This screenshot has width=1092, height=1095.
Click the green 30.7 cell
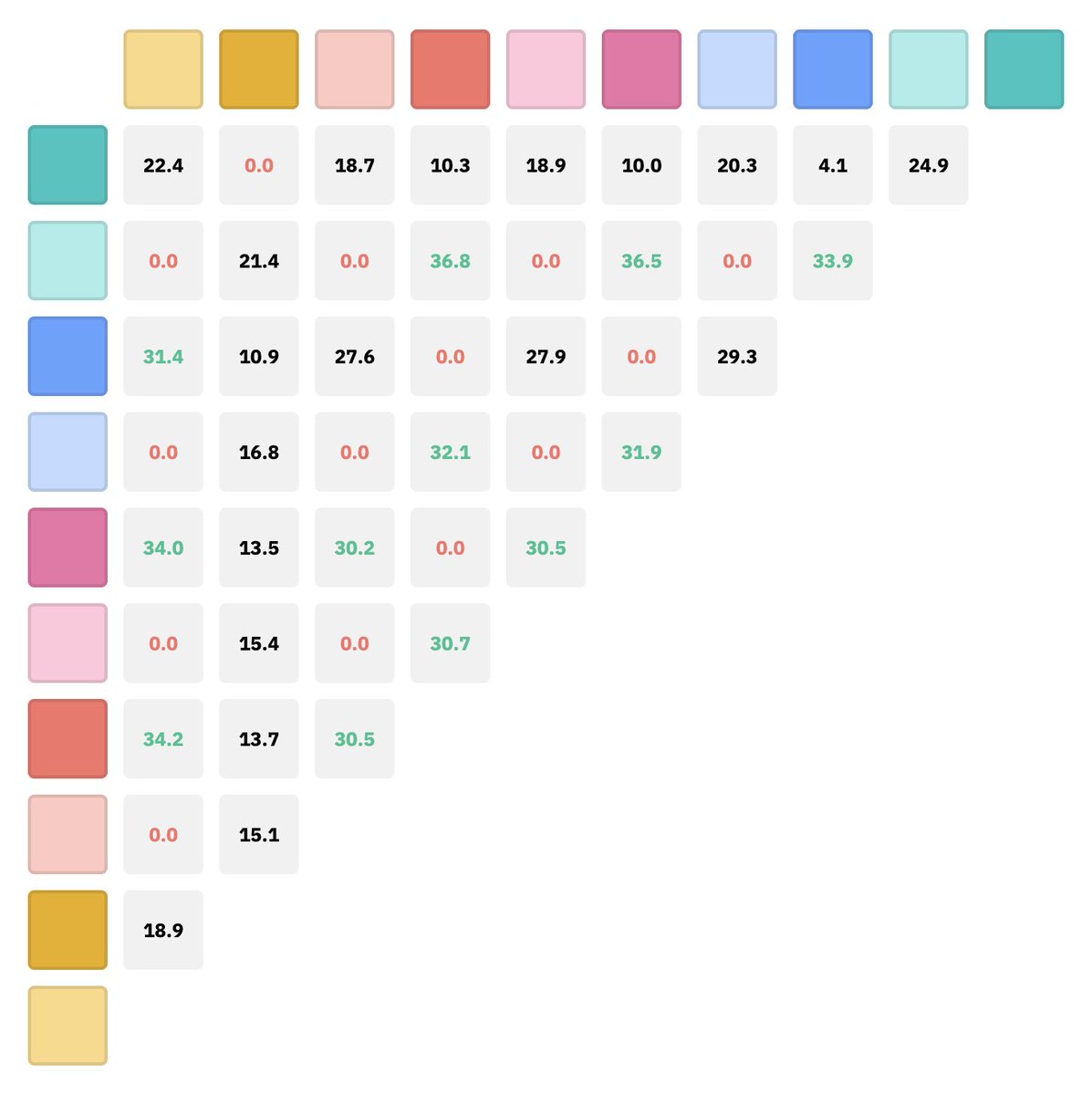(x=451, y=643)
